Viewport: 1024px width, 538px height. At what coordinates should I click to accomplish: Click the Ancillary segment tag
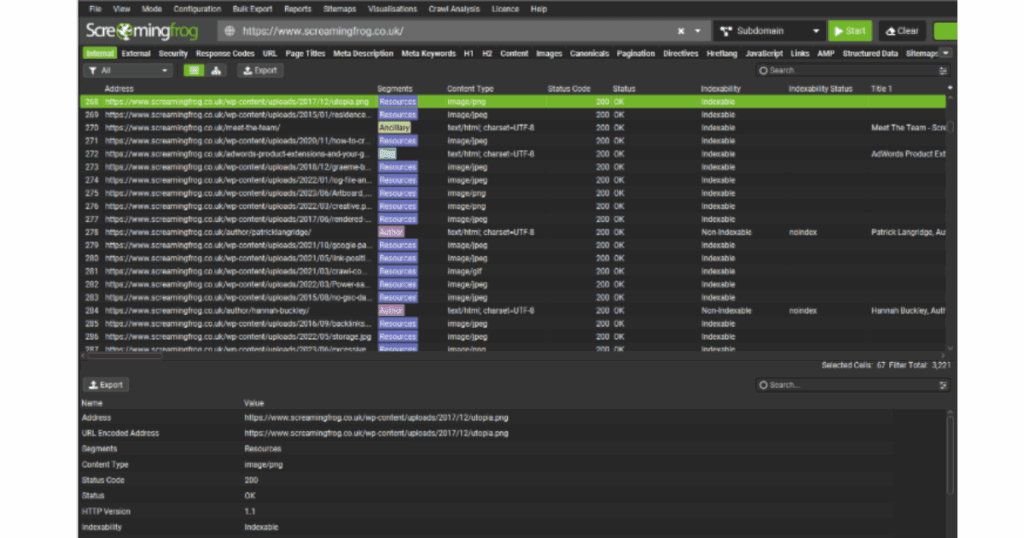click(x=394, y=128)
